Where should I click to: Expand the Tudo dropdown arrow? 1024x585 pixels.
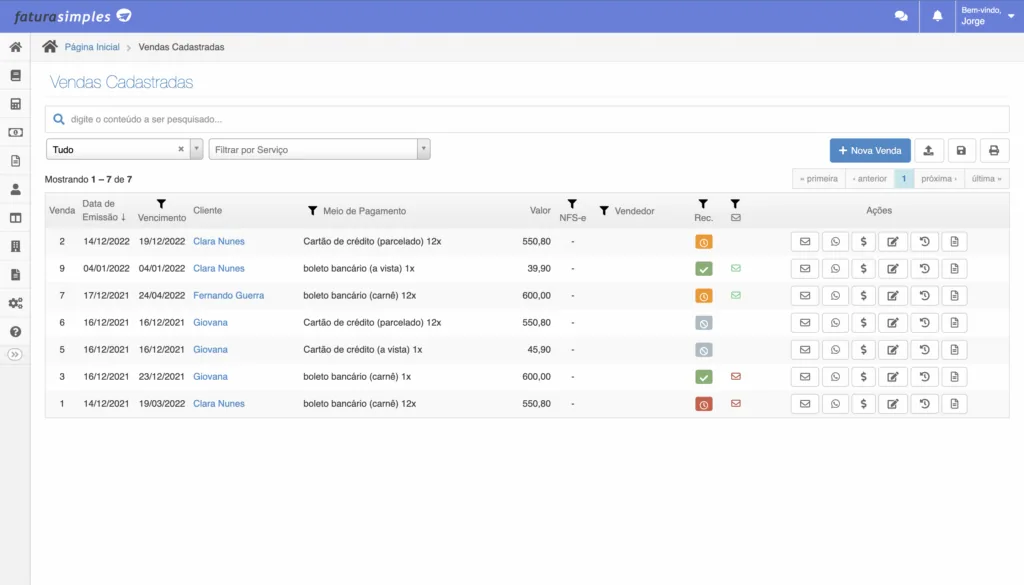pyautogui.click(x=197, y=149)
